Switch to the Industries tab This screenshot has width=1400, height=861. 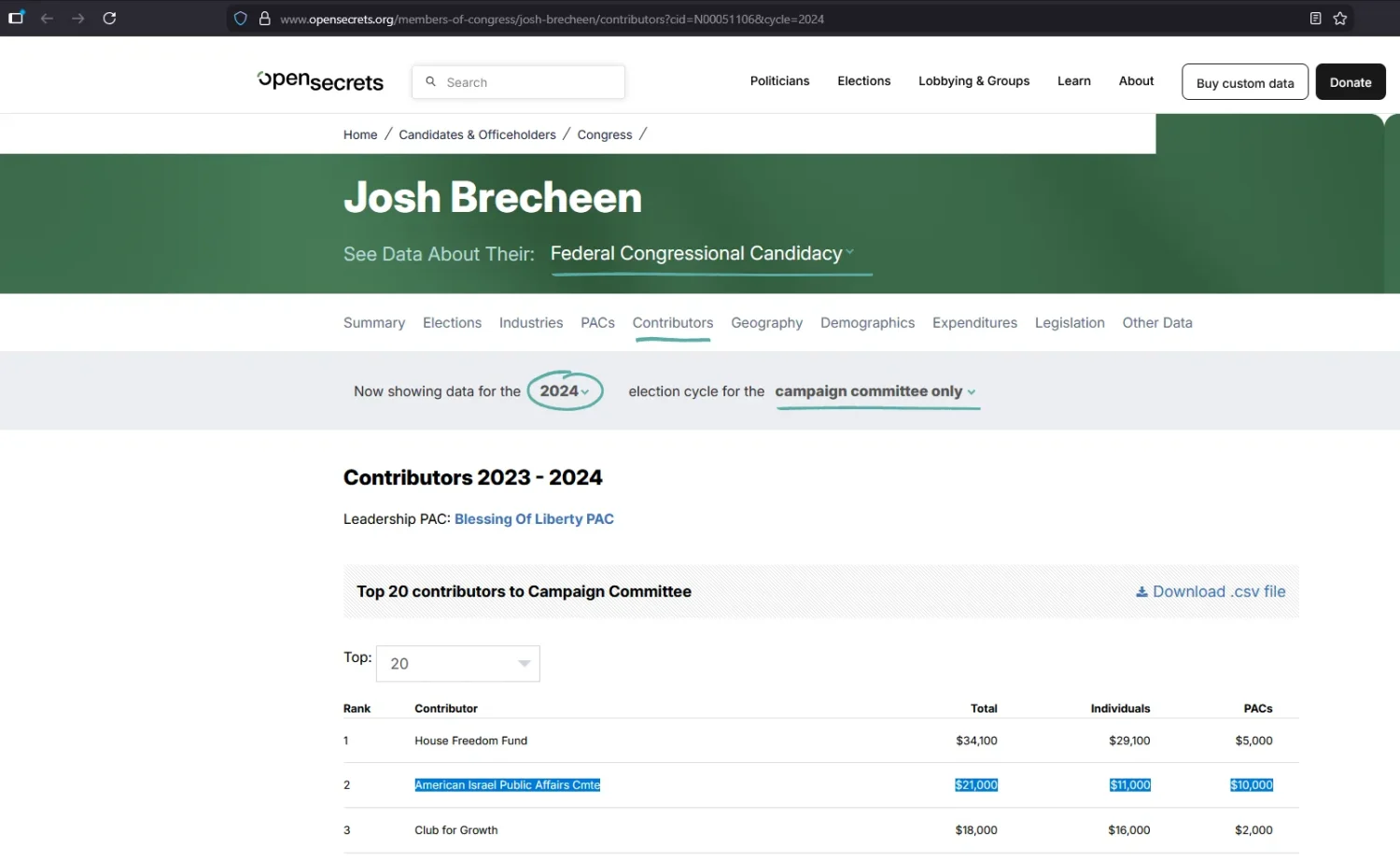(531, 323)
